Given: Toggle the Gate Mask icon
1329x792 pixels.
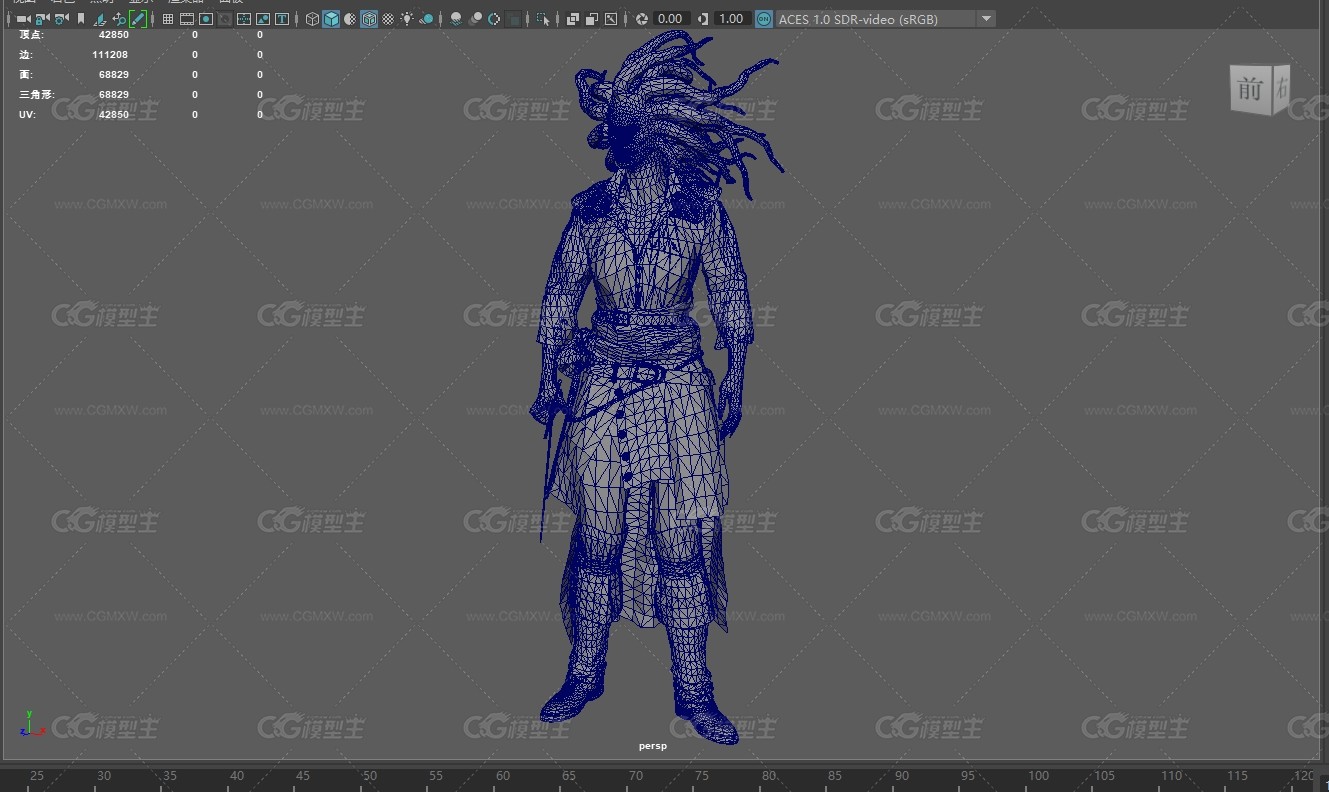Looking at the screenshot, I should (225, 19).
